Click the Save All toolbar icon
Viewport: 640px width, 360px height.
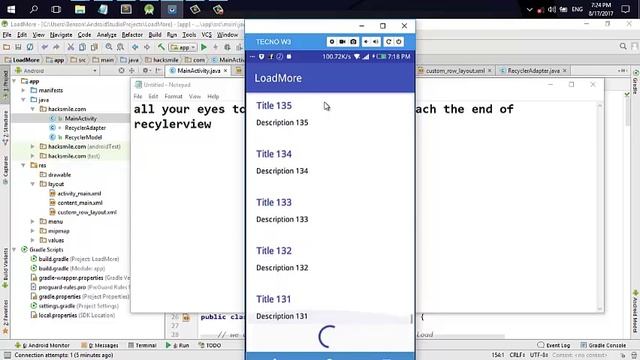click(x=18, y=47)
